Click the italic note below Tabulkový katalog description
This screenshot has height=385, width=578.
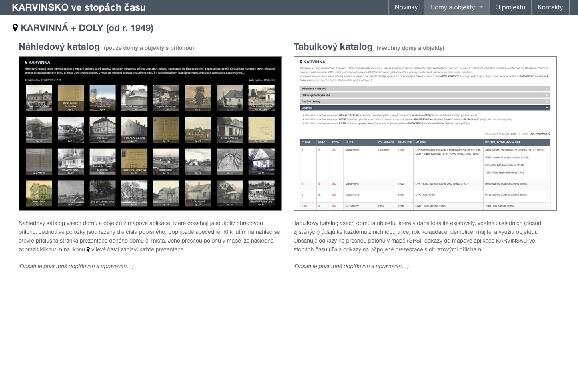351,266
